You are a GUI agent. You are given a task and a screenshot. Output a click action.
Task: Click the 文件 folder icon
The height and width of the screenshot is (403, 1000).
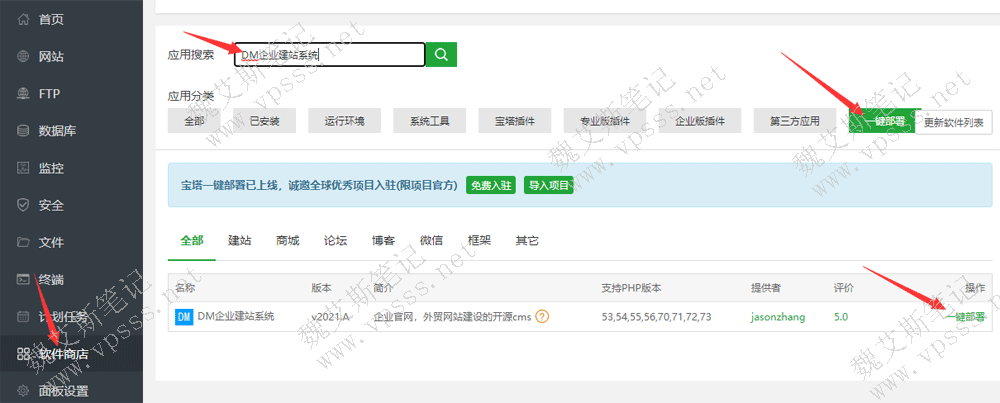[x=23, y=242]
